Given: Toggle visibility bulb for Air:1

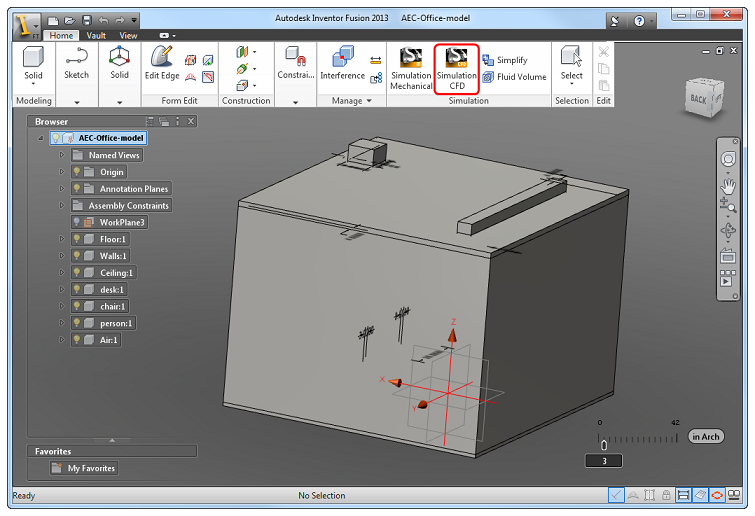Looking at the screenshot, I should [x=77, y=340].
